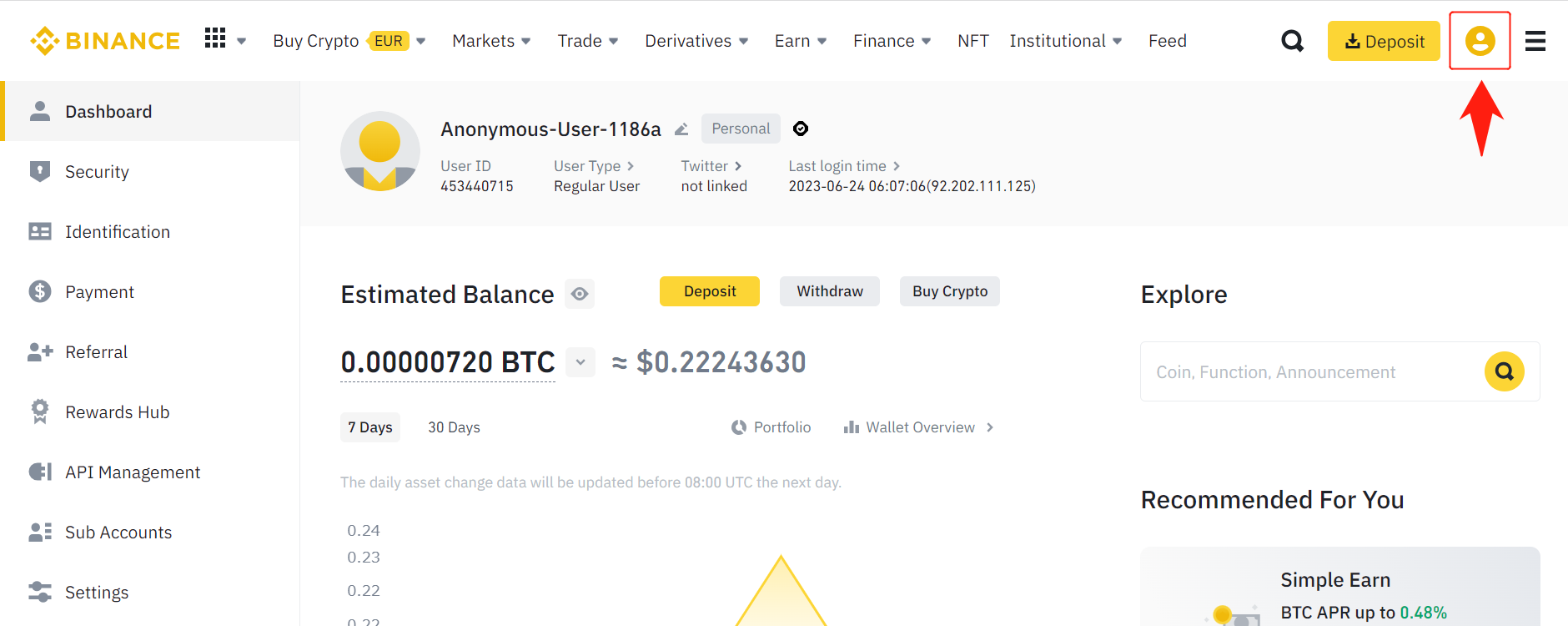The width and height of the screenshot is (1568, 626).
Task: Click the yellow search button in Explore
Action: 1504,371
